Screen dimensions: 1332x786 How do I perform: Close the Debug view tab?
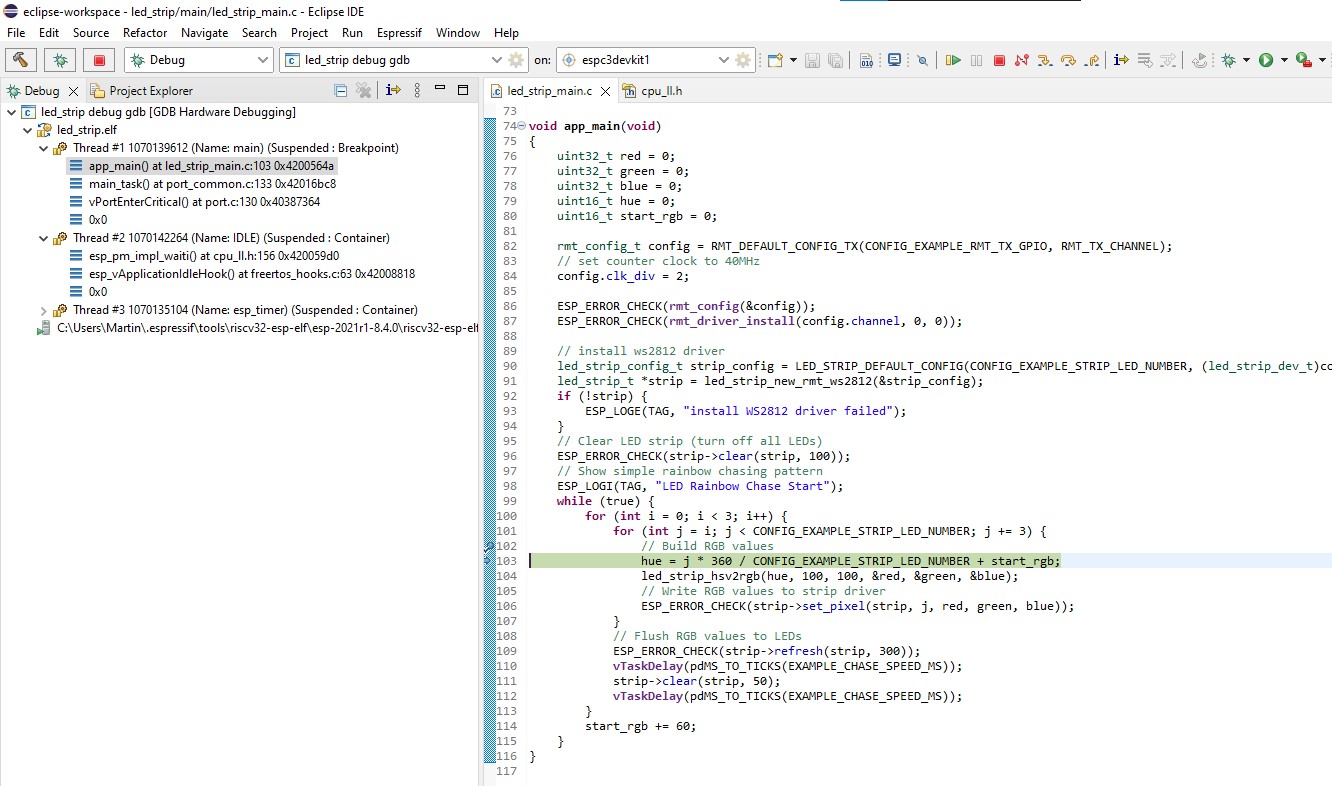(x=73, y=90)
